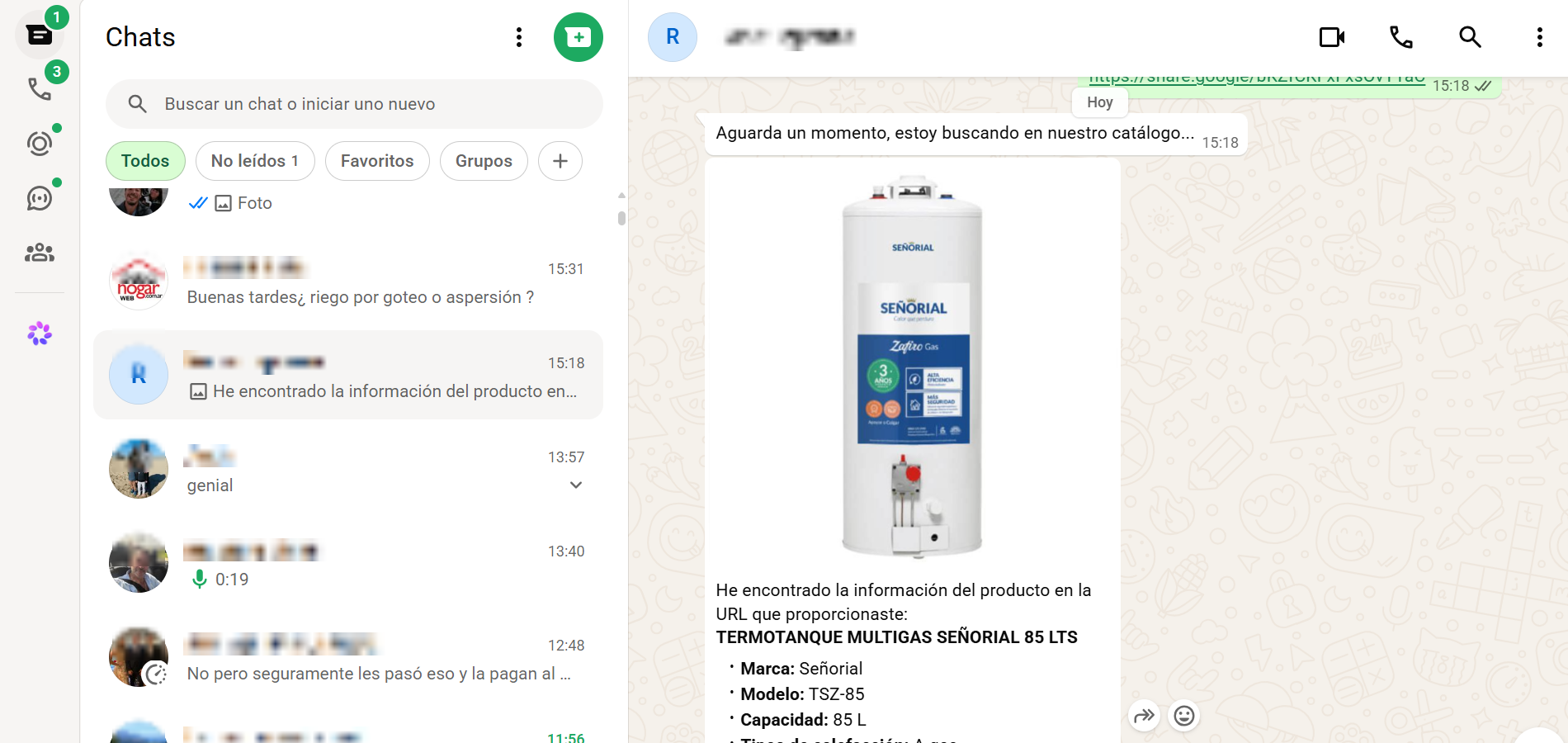1568x743 pixels.
Task: Open the Chats section in the sidebar
Action: (x=40, y=35)
